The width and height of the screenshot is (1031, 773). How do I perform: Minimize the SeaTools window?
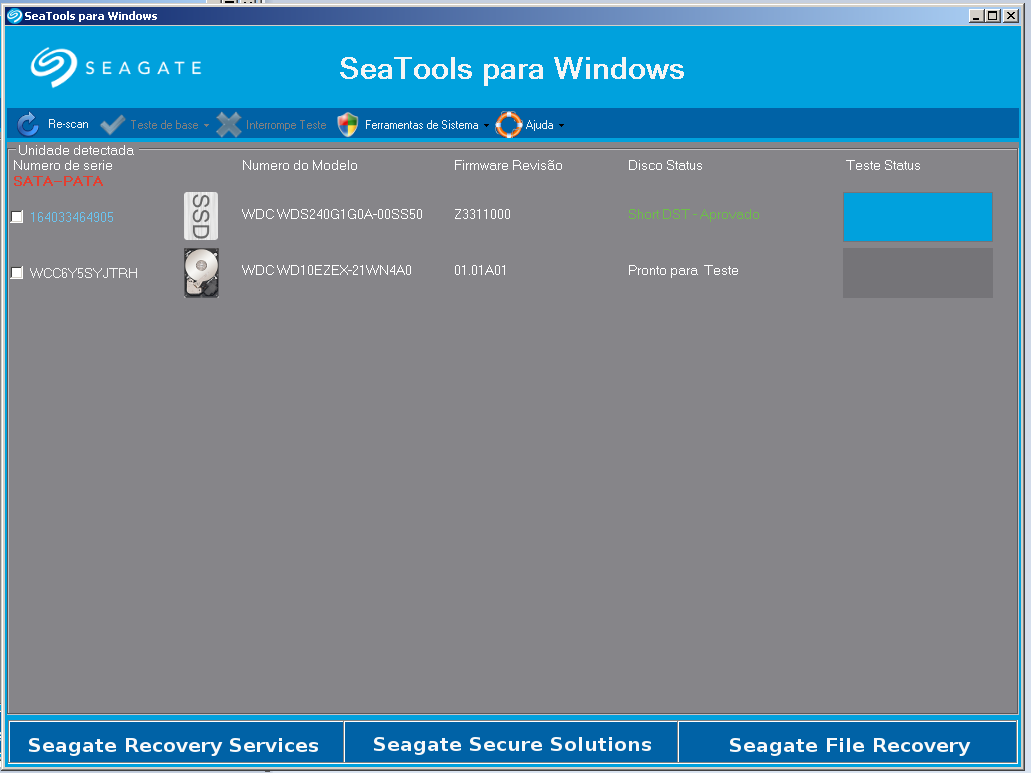[x=976, y=16]
